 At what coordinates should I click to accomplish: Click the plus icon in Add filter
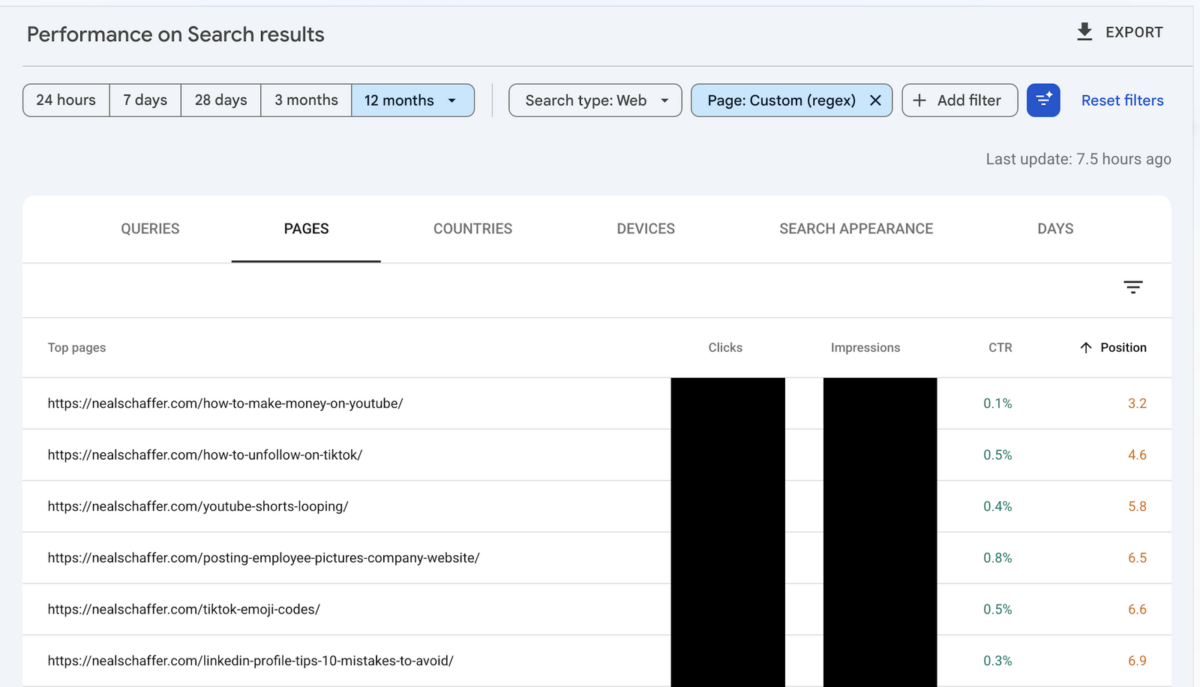pos(920,100)
